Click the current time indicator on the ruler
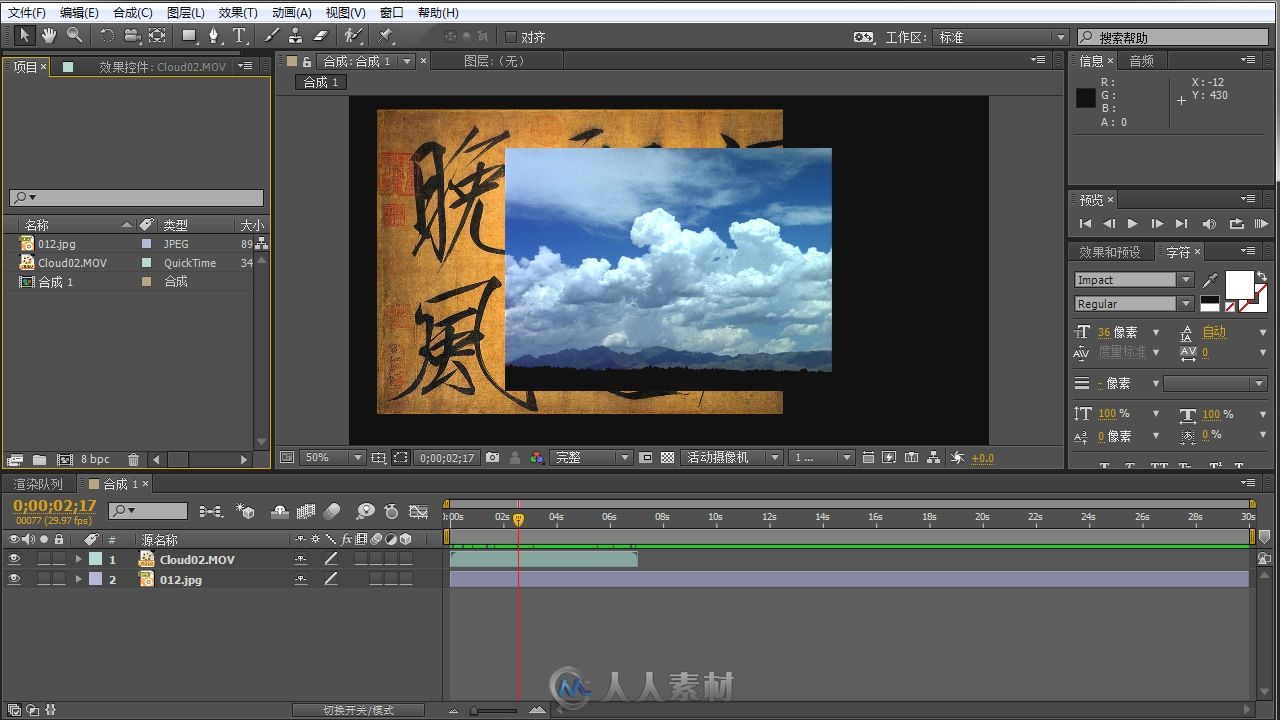The width and height of the screenshot is (1280, 720). click(518, 519)
